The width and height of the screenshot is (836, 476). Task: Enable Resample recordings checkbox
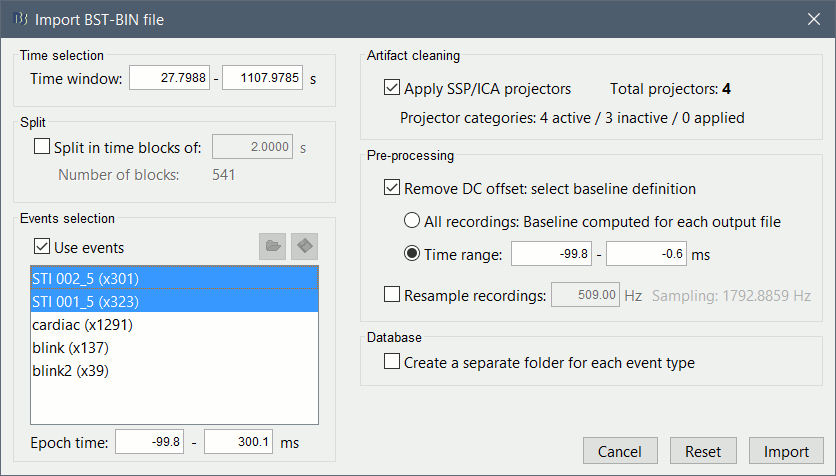point(392,295)
